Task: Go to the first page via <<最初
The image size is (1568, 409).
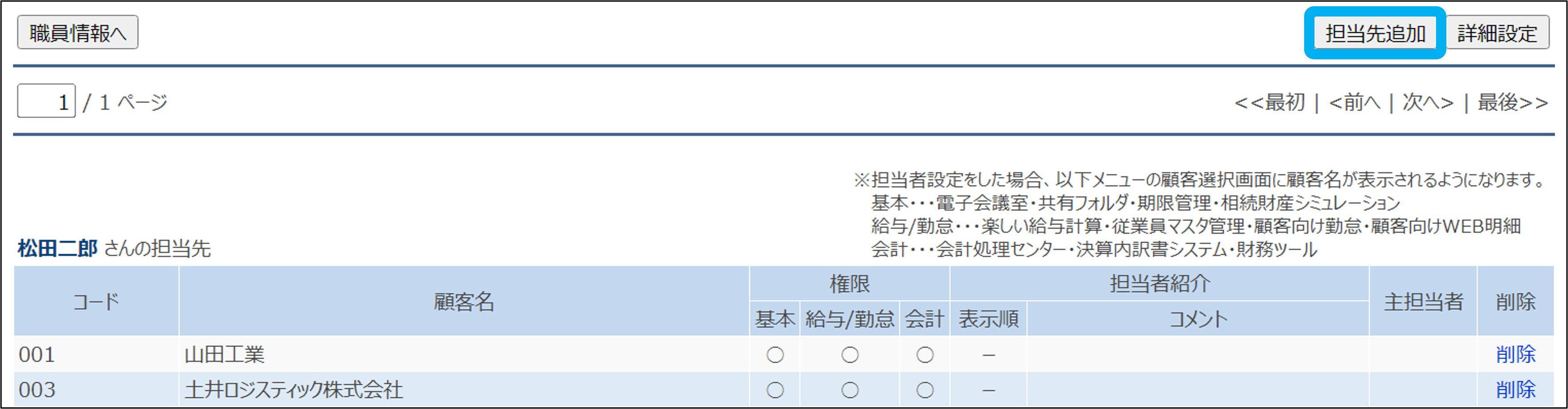Action: (x=1270, y=103)
